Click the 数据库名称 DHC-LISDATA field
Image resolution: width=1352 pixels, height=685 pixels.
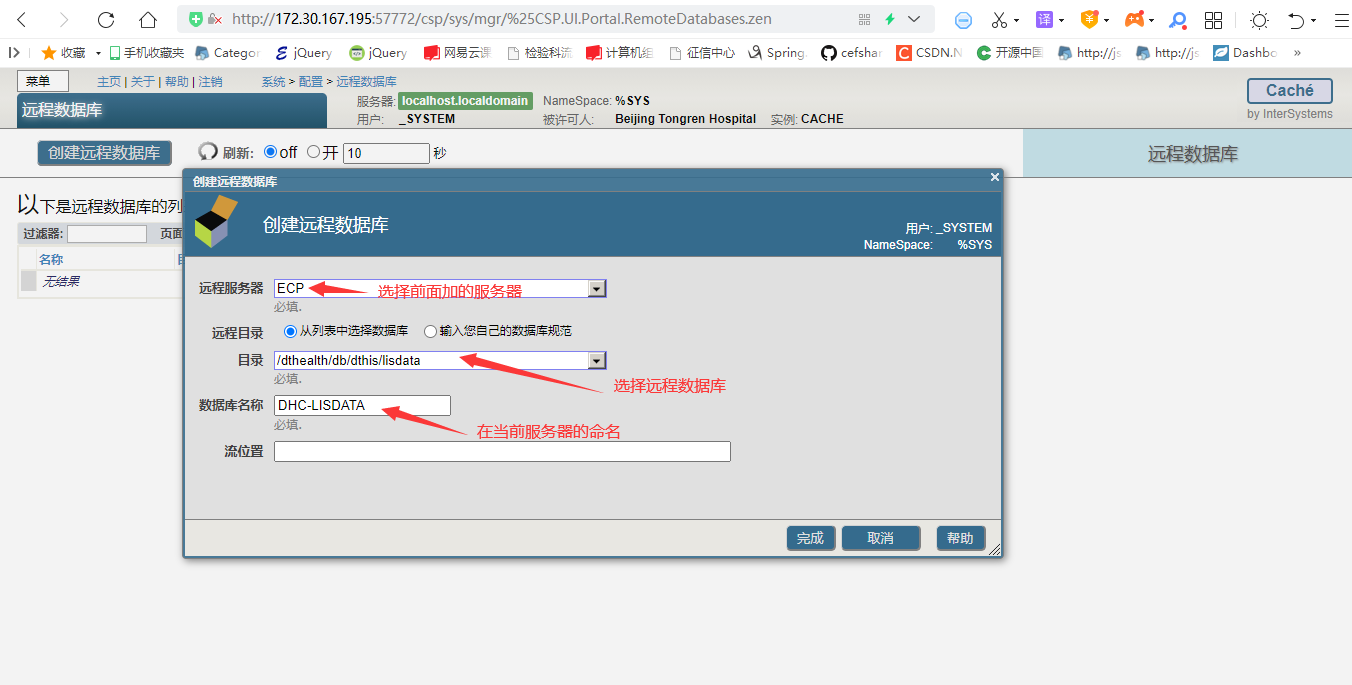(362, 405)
